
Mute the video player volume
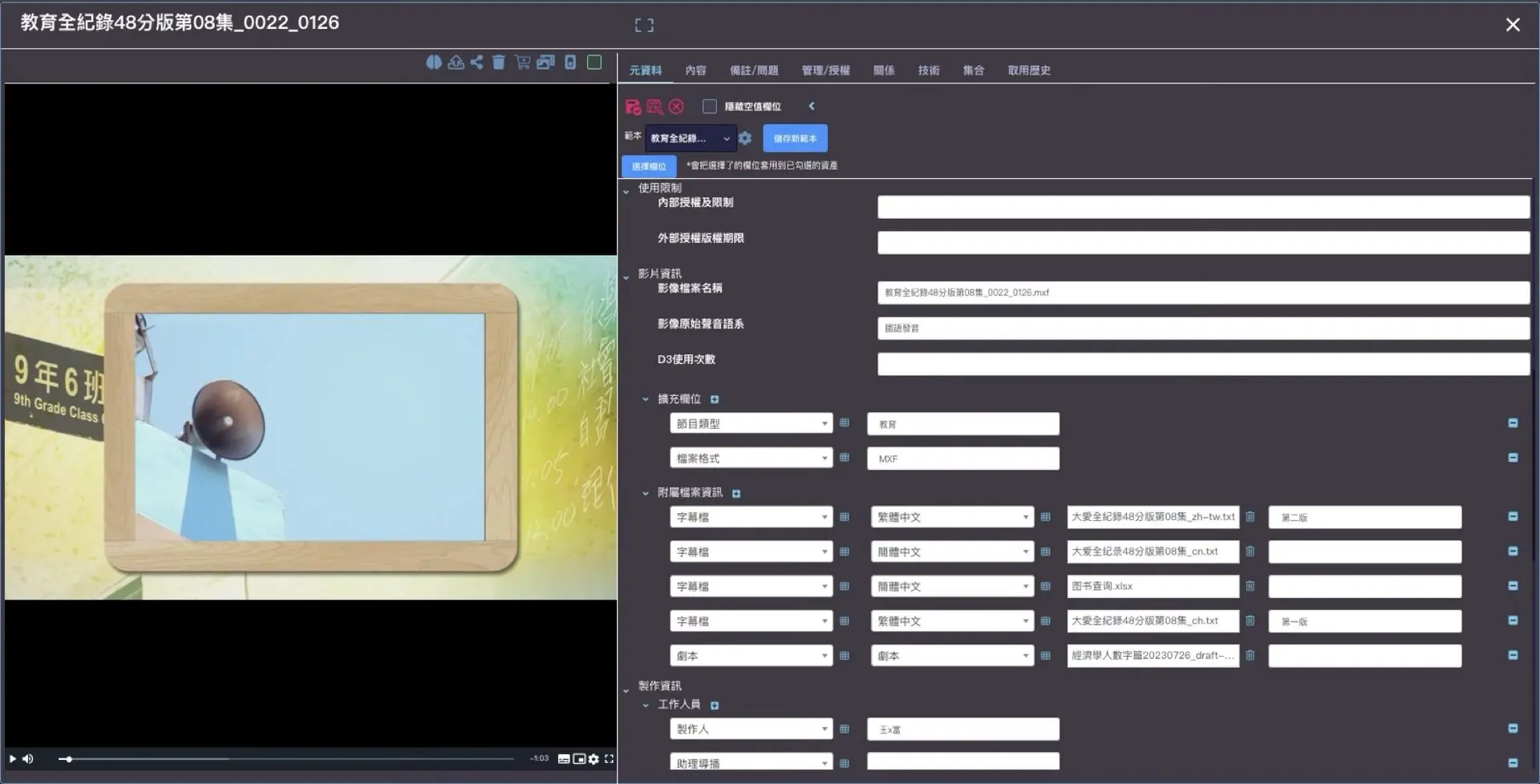coord(28,759)
